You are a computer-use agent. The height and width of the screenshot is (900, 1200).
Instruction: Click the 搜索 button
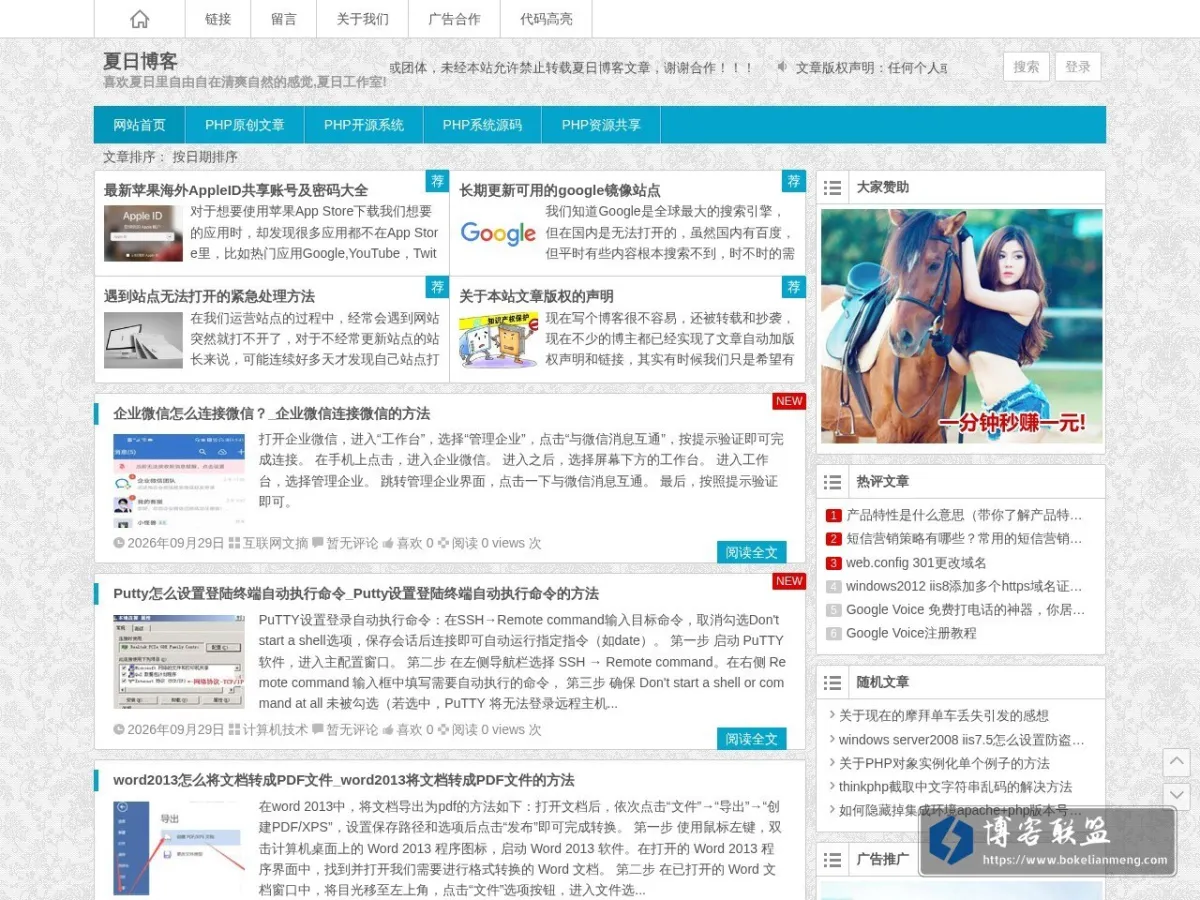pos(1026,67)
